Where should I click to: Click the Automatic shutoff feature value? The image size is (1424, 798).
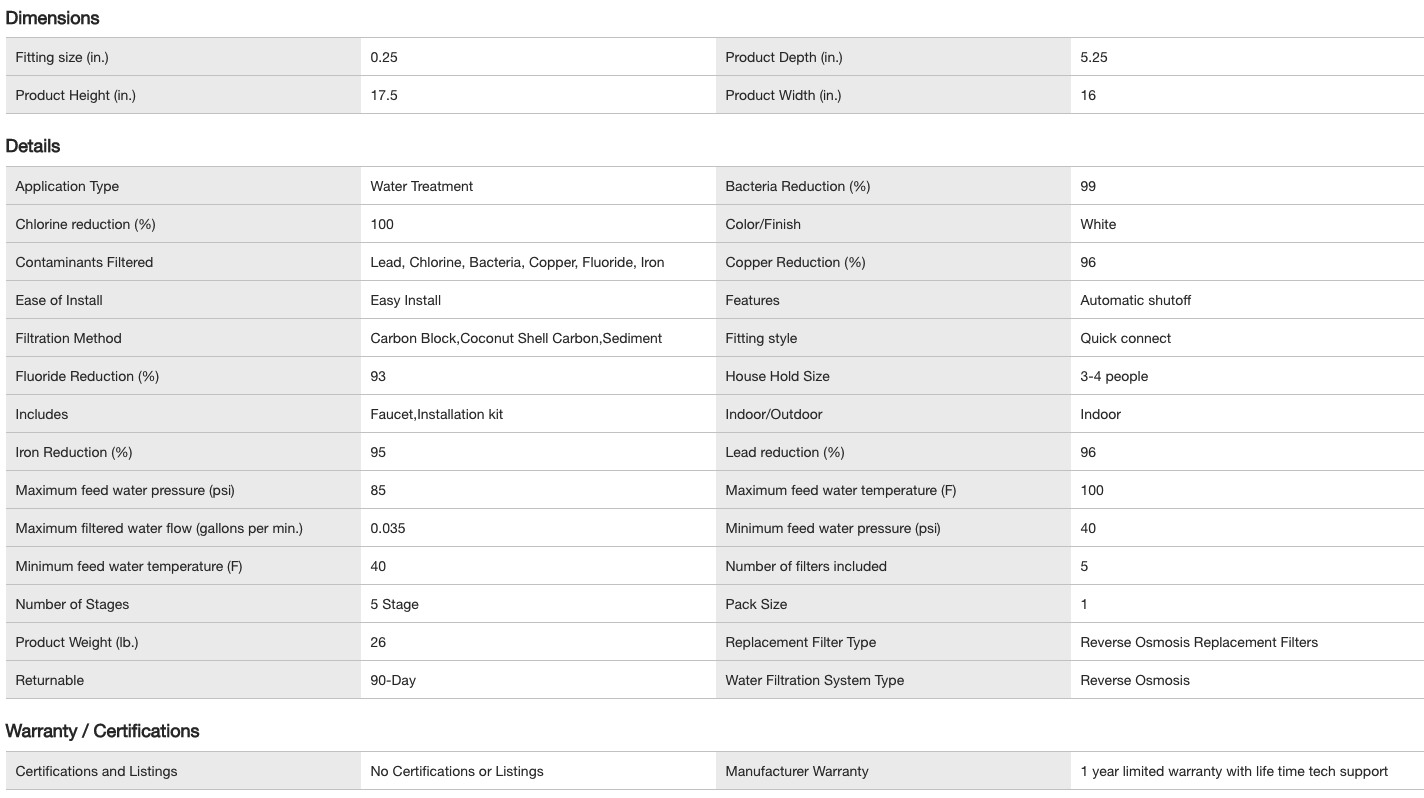1135,300
